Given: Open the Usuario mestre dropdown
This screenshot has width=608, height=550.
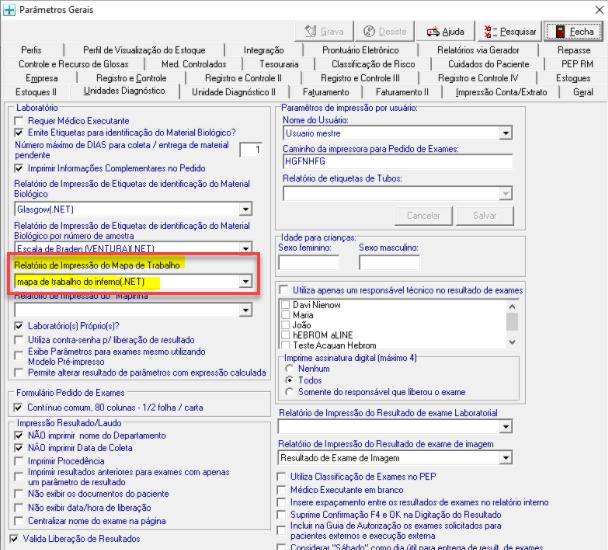Looking at the screenshot, I should (x=505, y=133).
